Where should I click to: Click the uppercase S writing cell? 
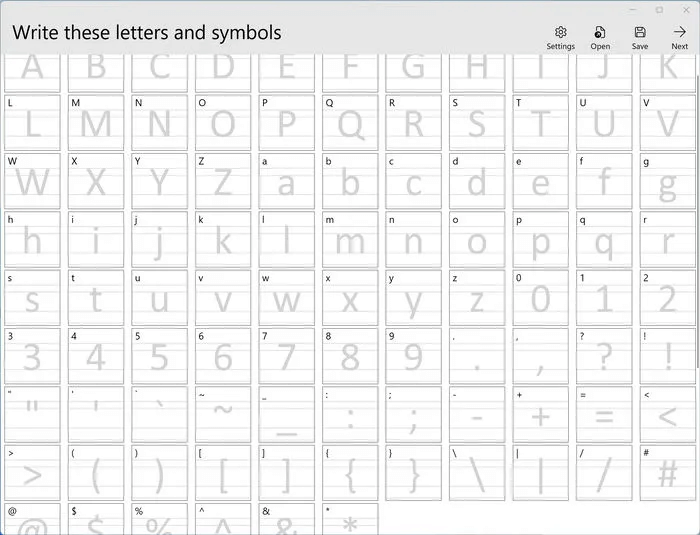(x=477, y=122)
